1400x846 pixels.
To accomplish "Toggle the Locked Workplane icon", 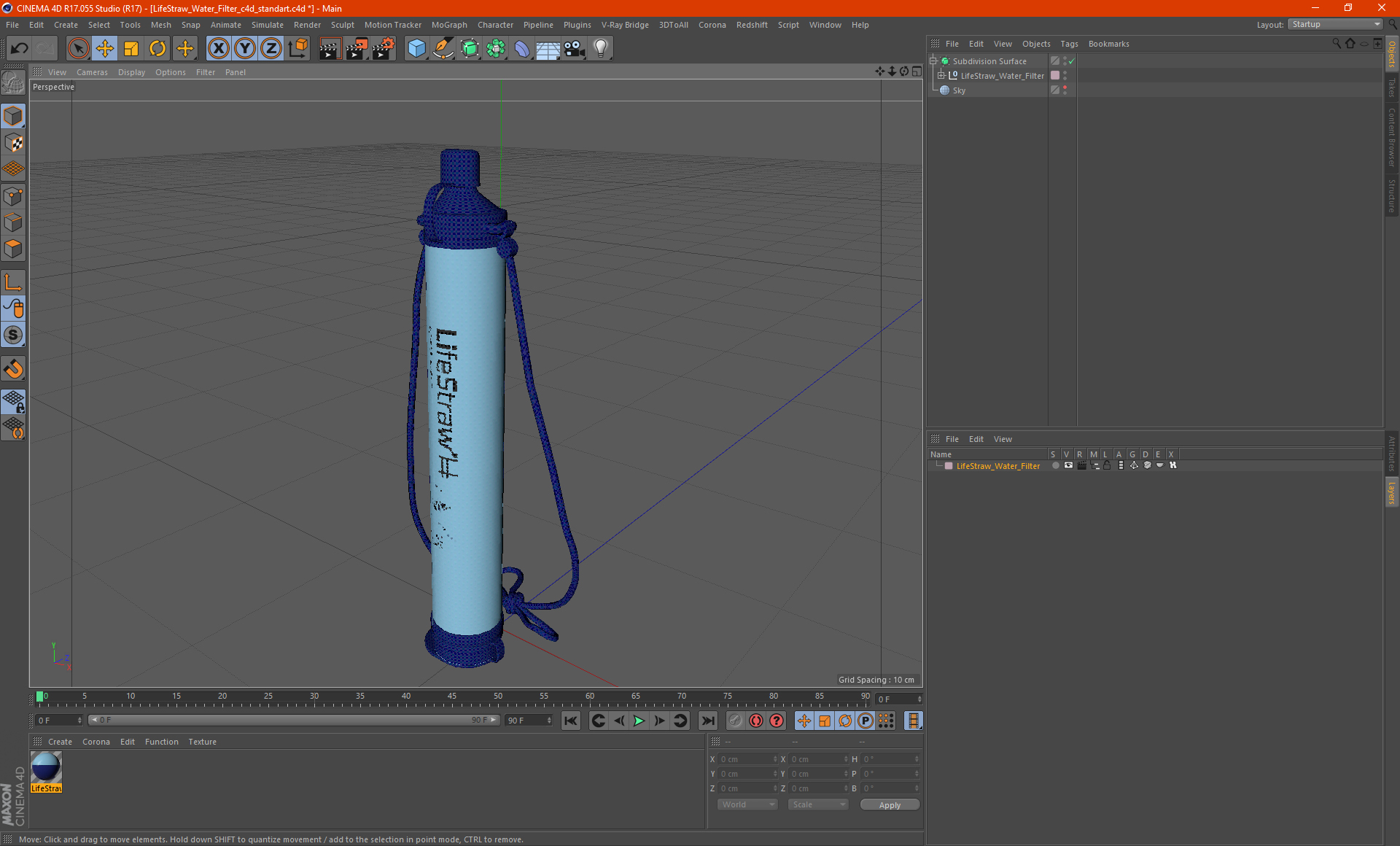I will (14, 402).
